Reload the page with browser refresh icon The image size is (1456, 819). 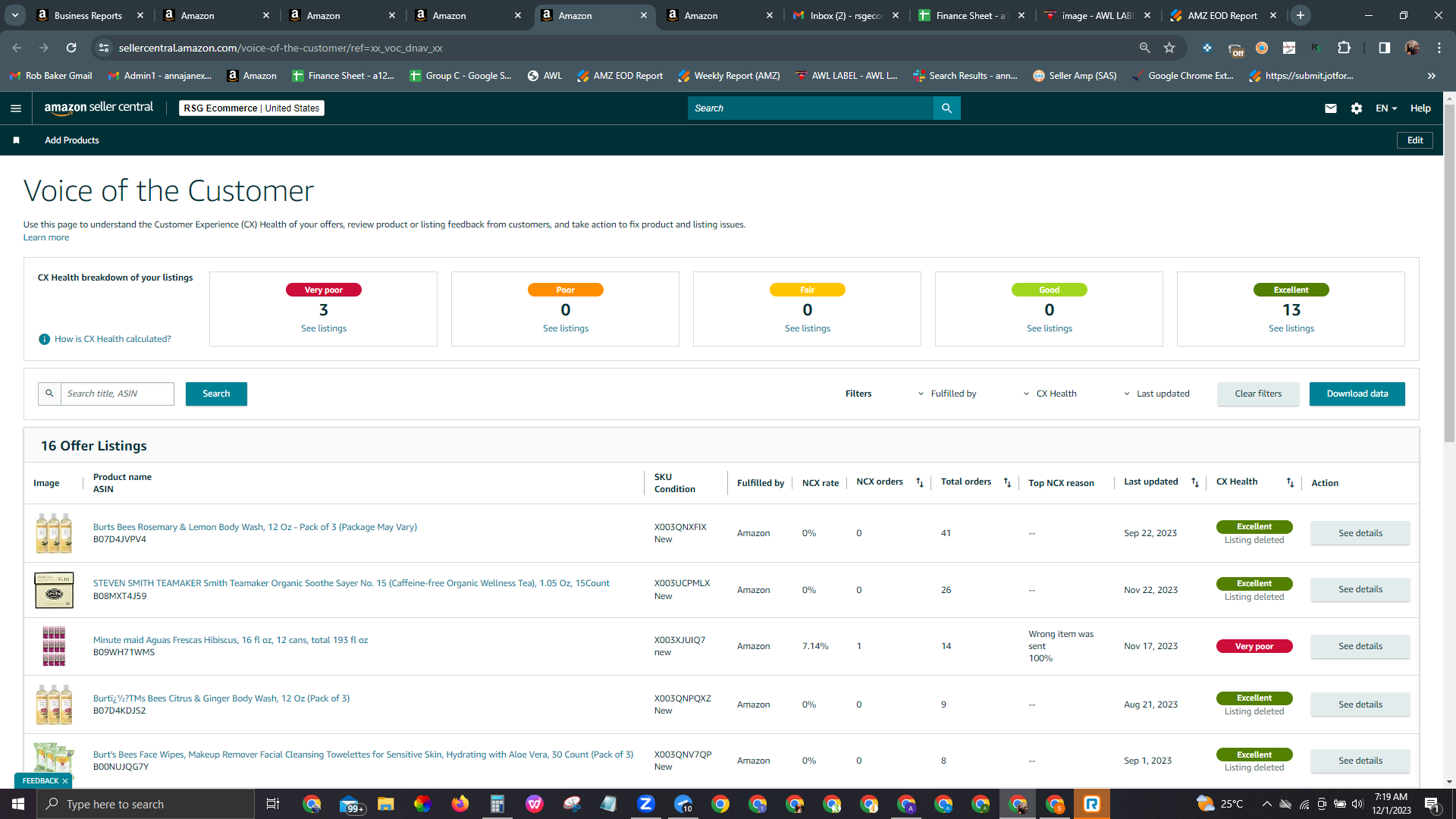pos(71,48)
